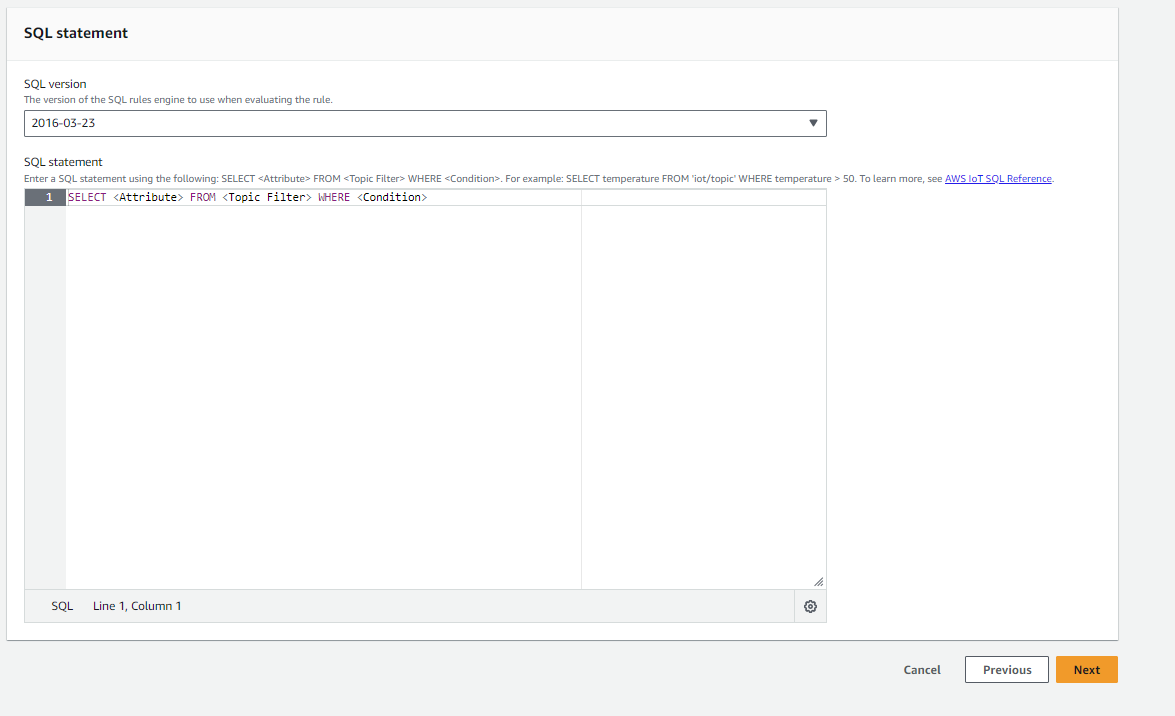Image resolution: width=1175 pixels, height=716 pixels.
Task: Click the WHERE keyword in the editor
Action: 334,197
